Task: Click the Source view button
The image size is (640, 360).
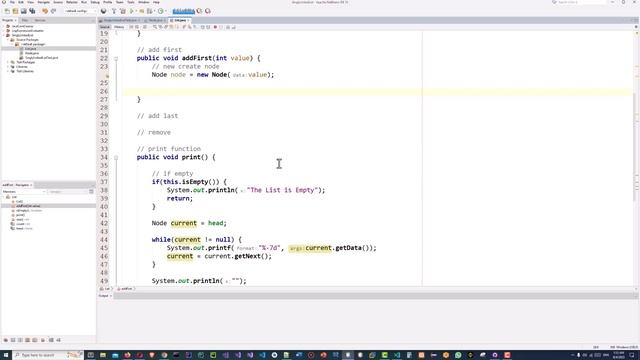Action: click(105, 27)
